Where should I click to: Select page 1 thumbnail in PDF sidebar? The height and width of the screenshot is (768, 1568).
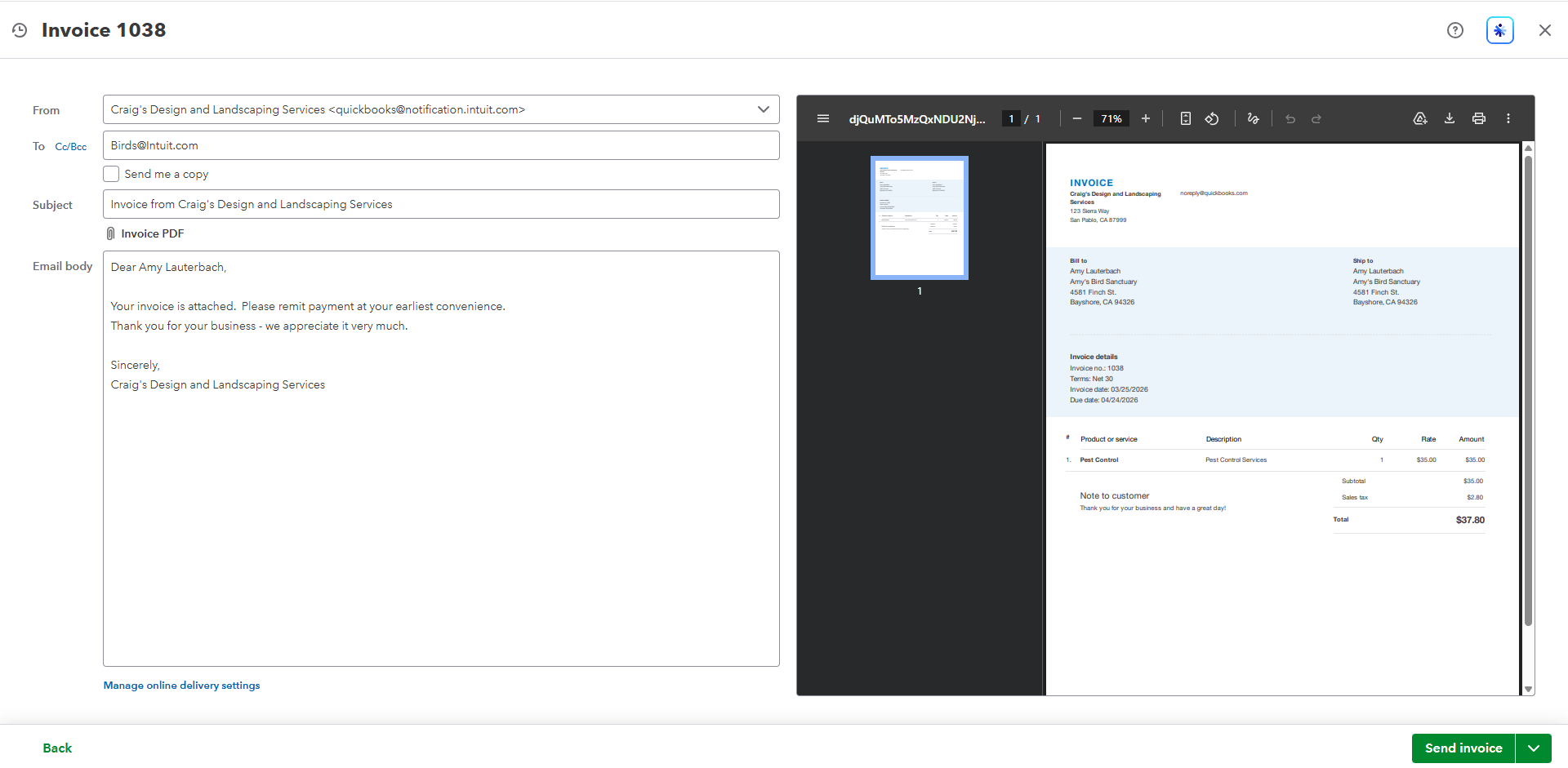920,218
